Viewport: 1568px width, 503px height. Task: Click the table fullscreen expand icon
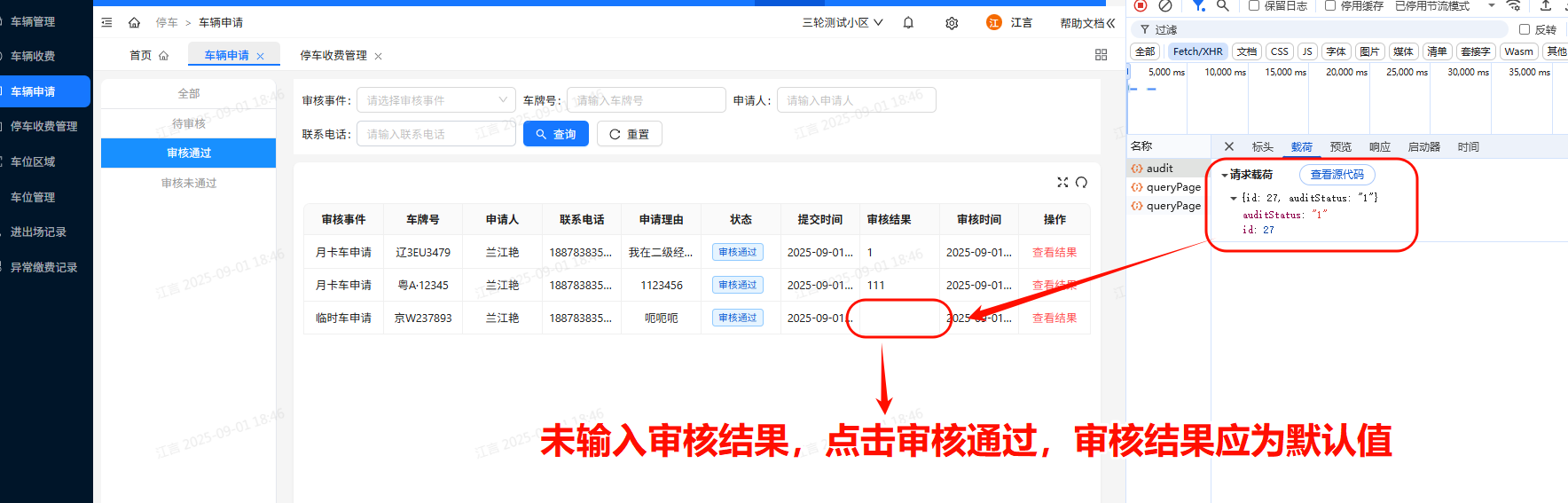point(1062,183)
